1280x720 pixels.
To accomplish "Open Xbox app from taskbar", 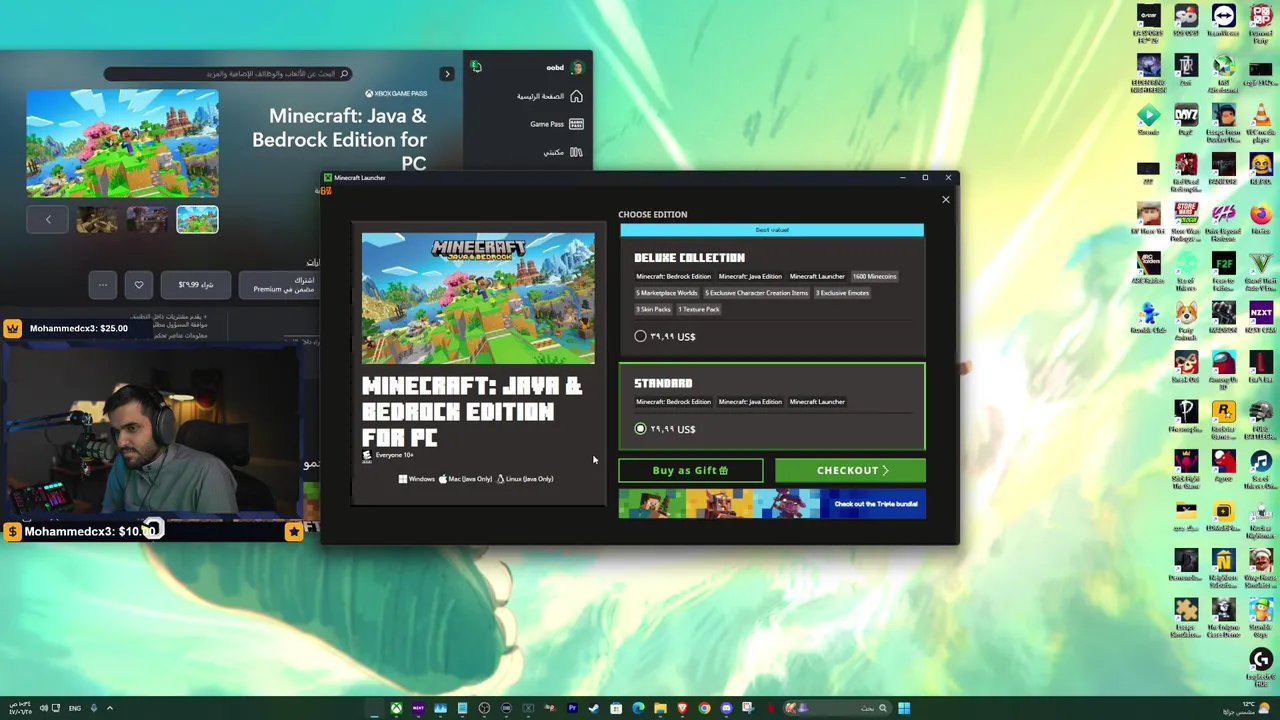I will [396, 708].
